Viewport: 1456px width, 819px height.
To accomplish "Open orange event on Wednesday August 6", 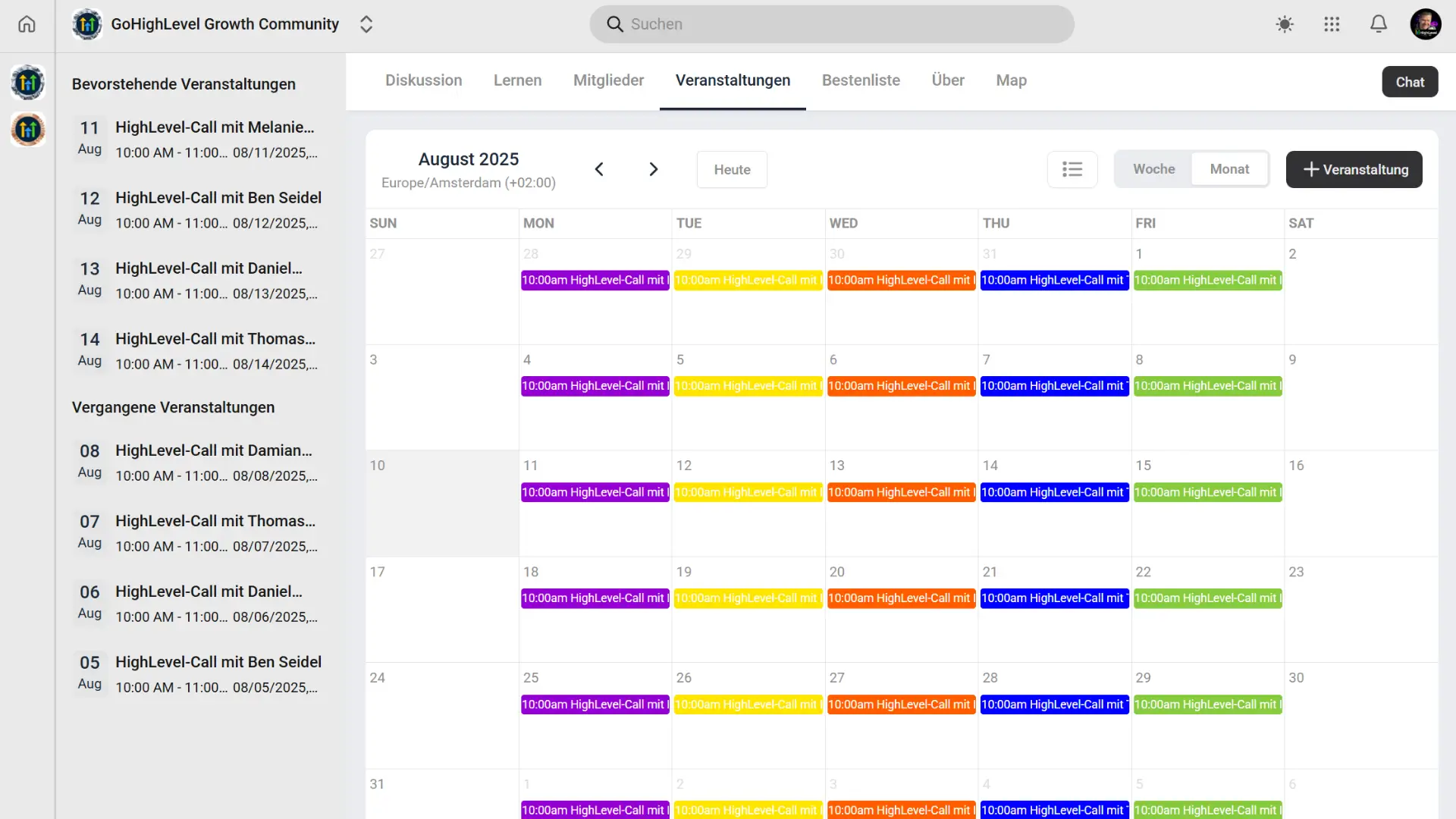I will pyautogui.click(x=901, y=386).
